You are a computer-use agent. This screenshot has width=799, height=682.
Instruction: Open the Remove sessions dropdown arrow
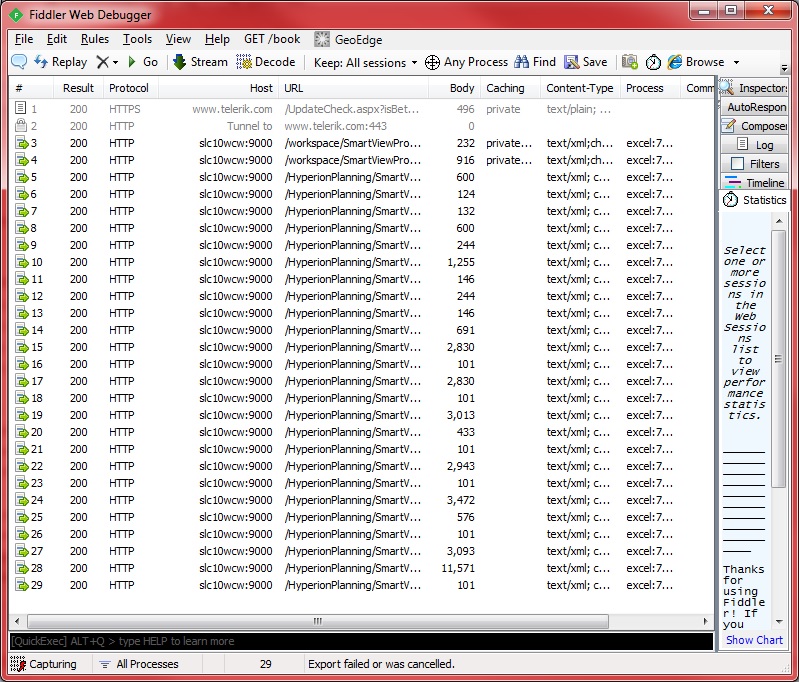(x=116, y=63)
